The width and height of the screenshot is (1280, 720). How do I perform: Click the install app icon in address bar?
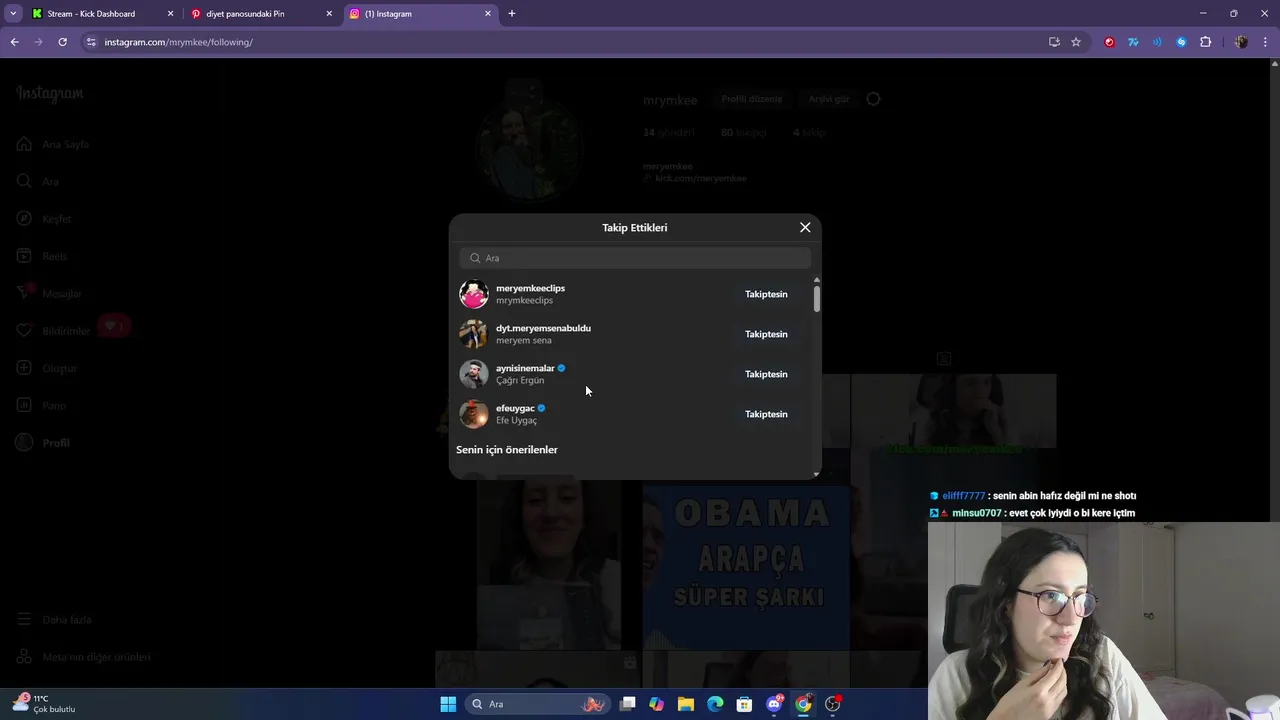point(1054,42)
